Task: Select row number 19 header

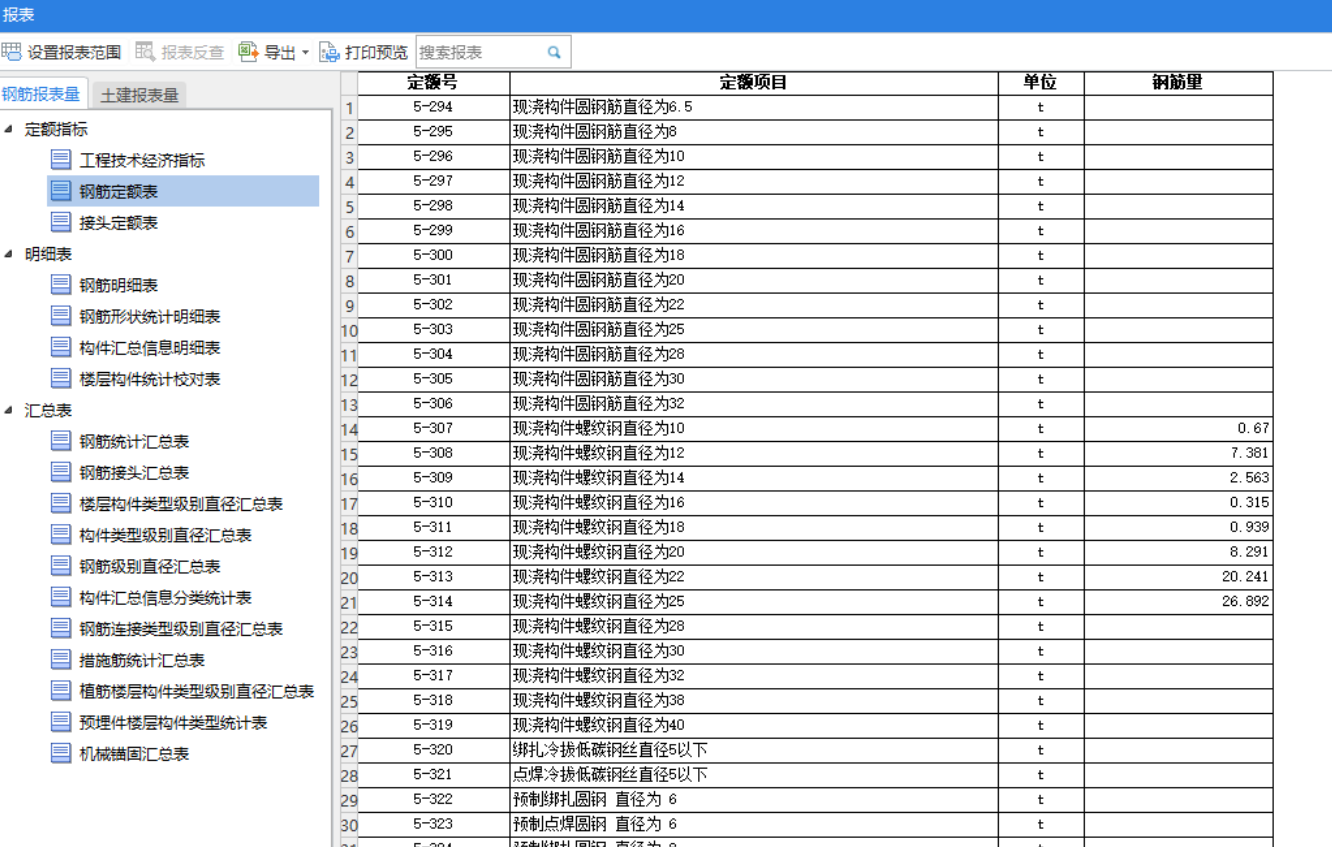Action: tap(349, 552)
